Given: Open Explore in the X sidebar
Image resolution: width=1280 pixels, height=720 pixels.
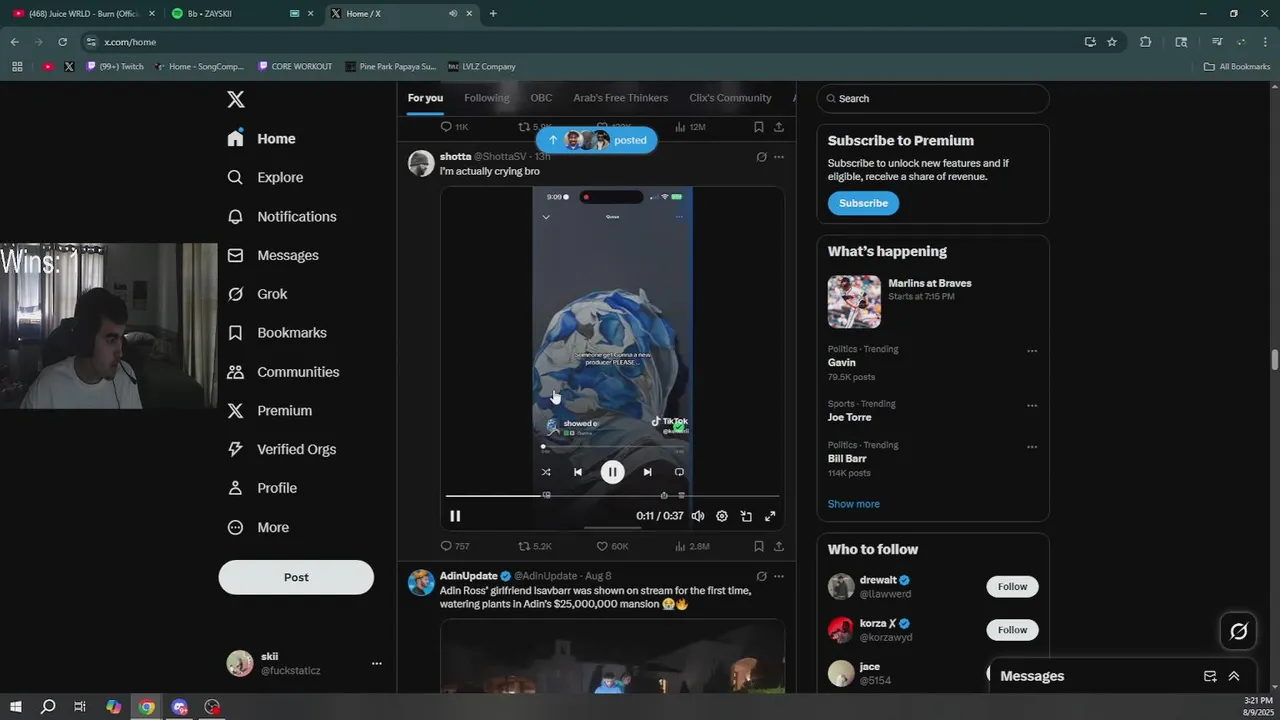Looking at the screenshot, I should coord(265,177).
